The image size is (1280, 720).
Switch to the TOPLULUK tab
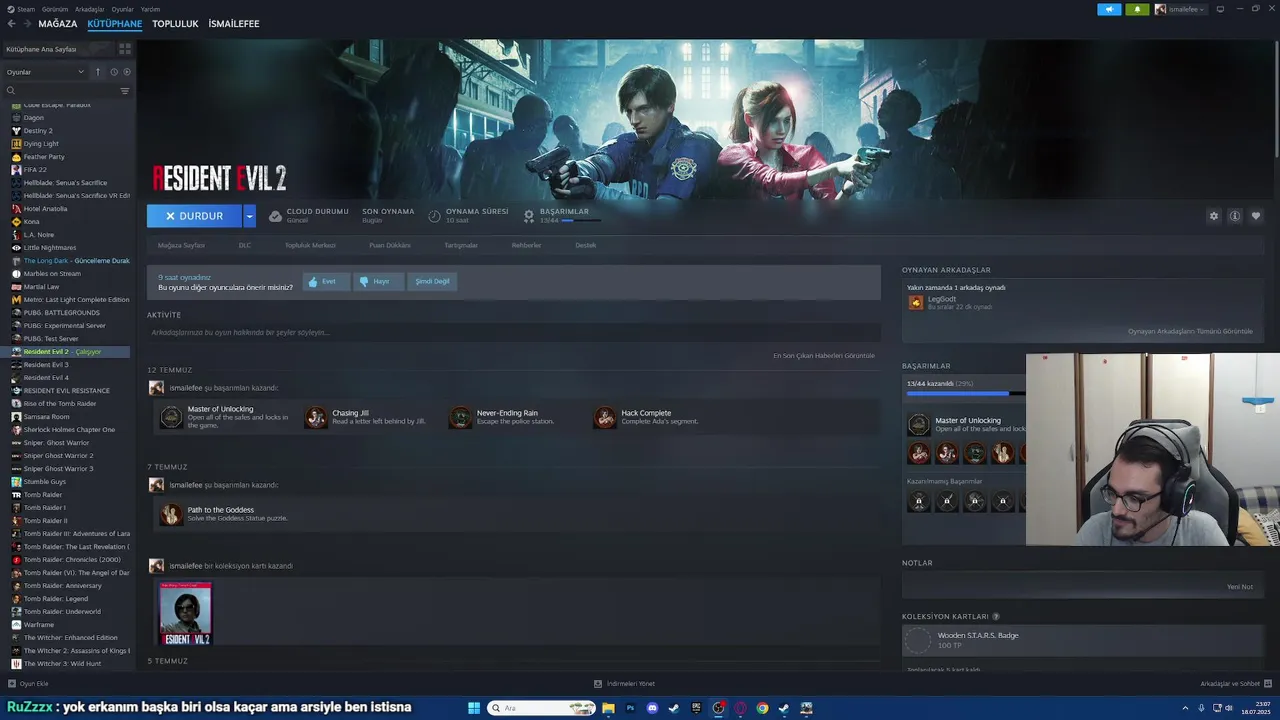tap(175, 24)
